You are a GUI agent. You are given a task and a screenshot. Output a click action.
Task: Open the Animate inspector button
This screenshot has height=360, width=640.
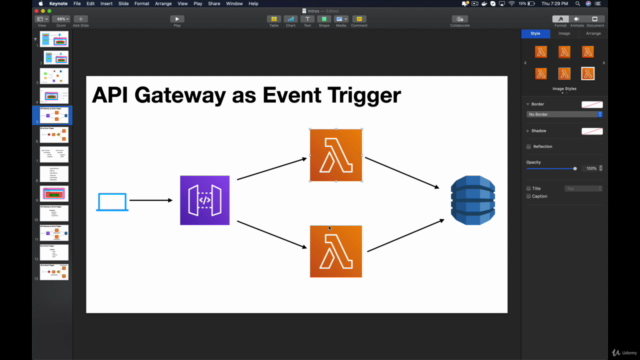(577, 19)
